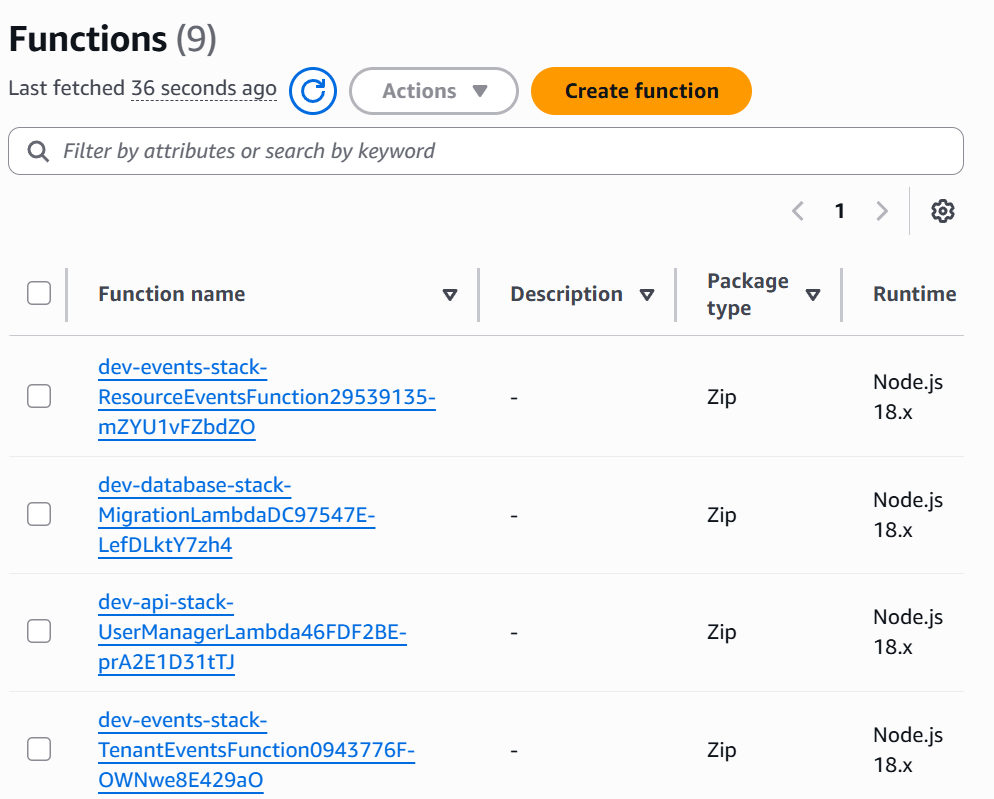Click Zip in the MigrationLambda row

[721, 515]
